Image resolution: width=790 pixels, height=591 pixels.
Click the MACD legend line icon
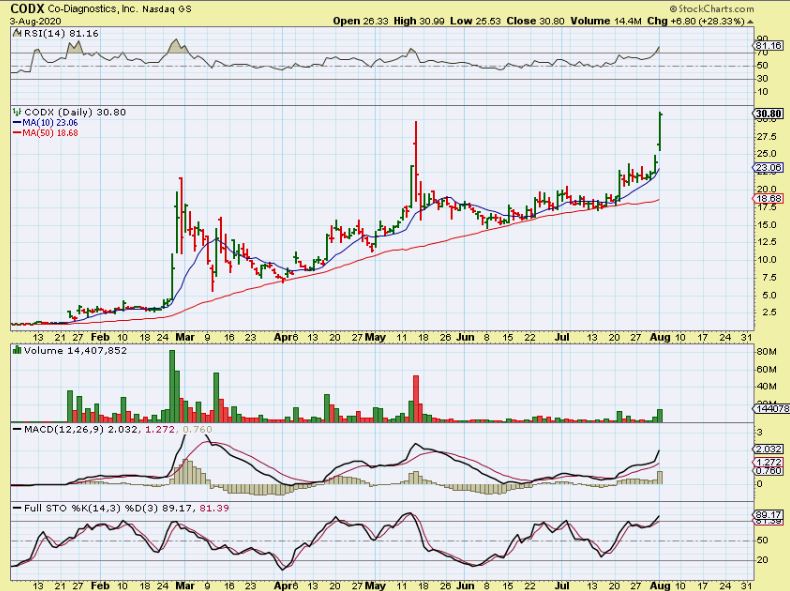click(17, 429)
